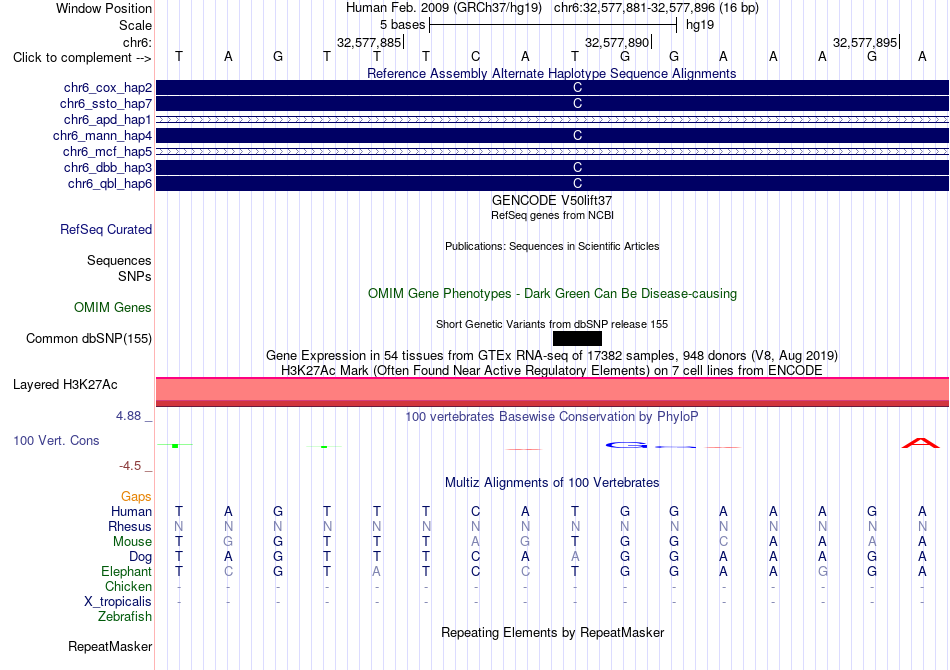Click the Sequences track label
The width and height of the screenshot is (950, 670).
pyautogui.click(x=119, y=260)
